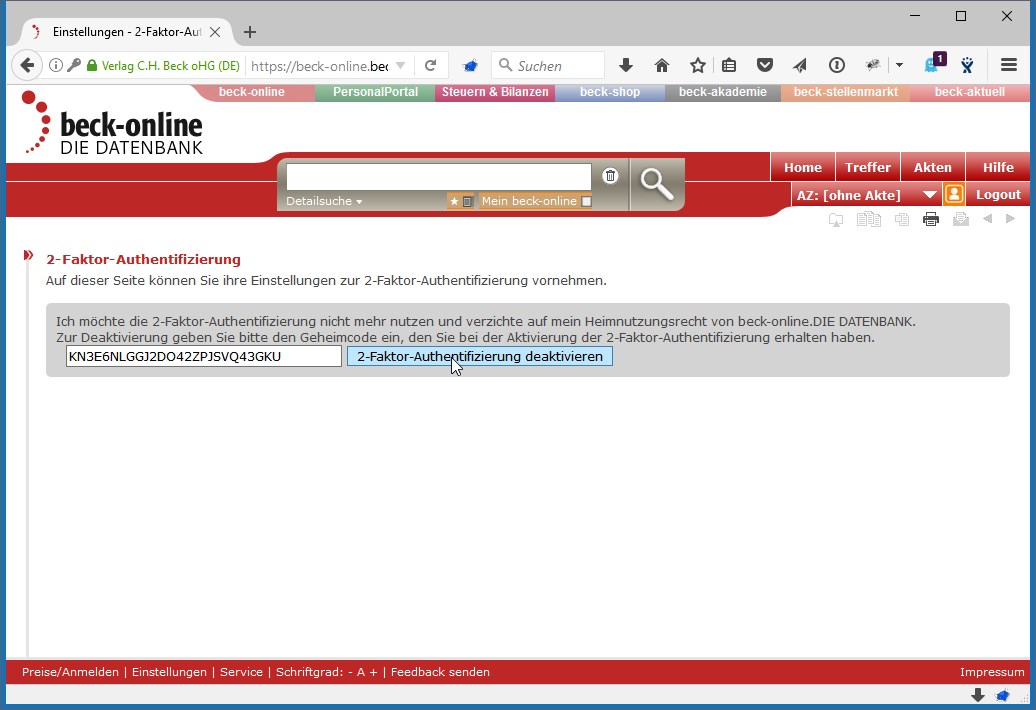Image resolution: width=1036 pixels, height=710 pixels.
Task: Select the Einstellungen browser tab
Action: 126,32
